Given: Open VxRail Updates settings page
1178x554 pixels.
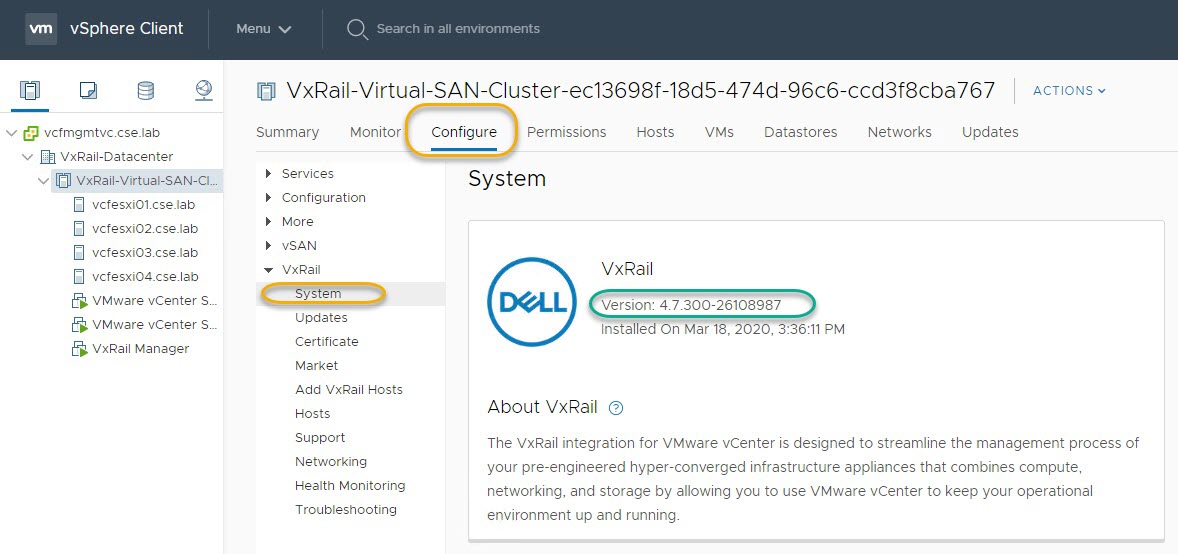Looking at the screenshot, I should 321,318.
